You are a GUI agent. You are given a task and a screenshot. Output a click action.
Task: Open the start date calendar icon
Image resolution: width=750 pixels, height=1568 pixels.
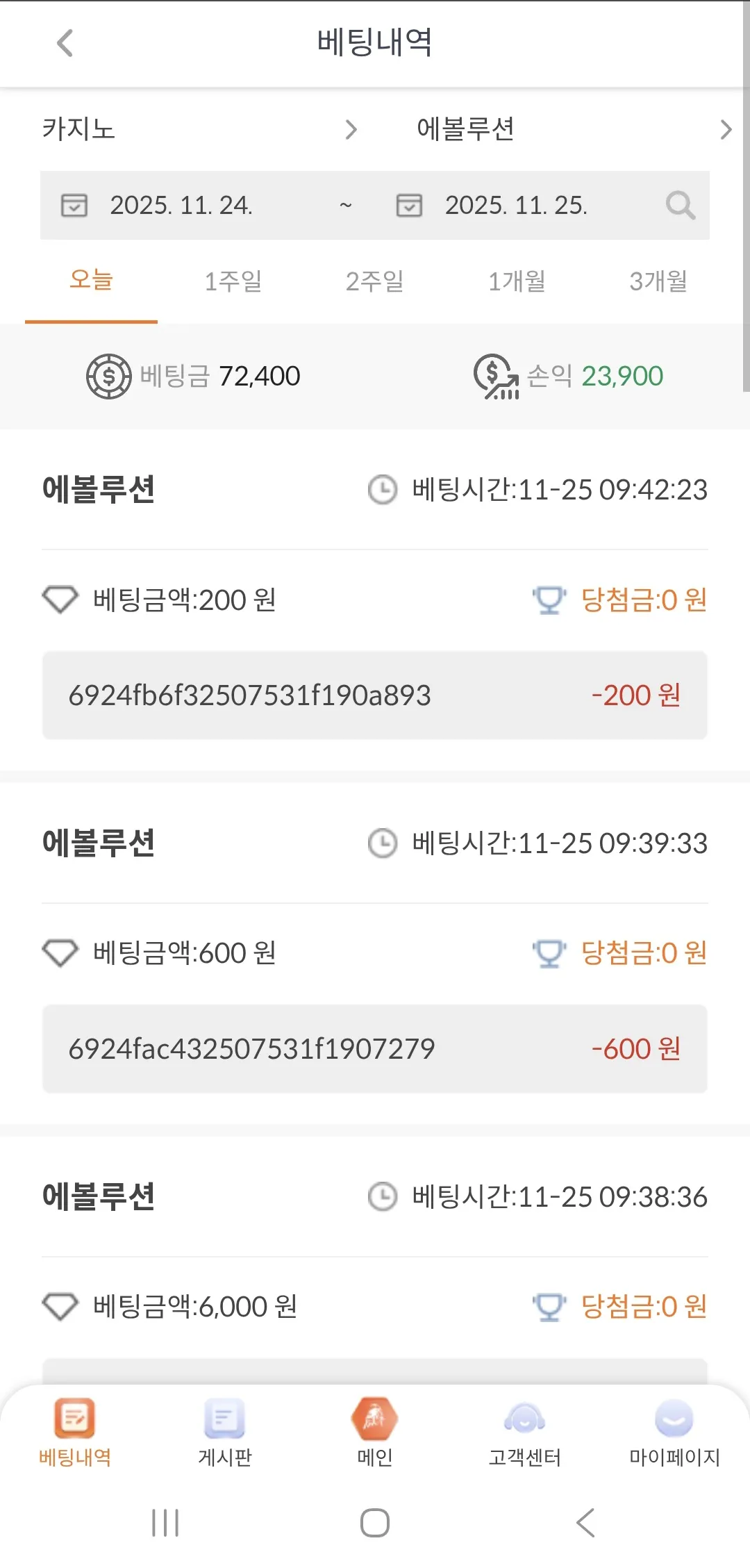coord(74,206)
